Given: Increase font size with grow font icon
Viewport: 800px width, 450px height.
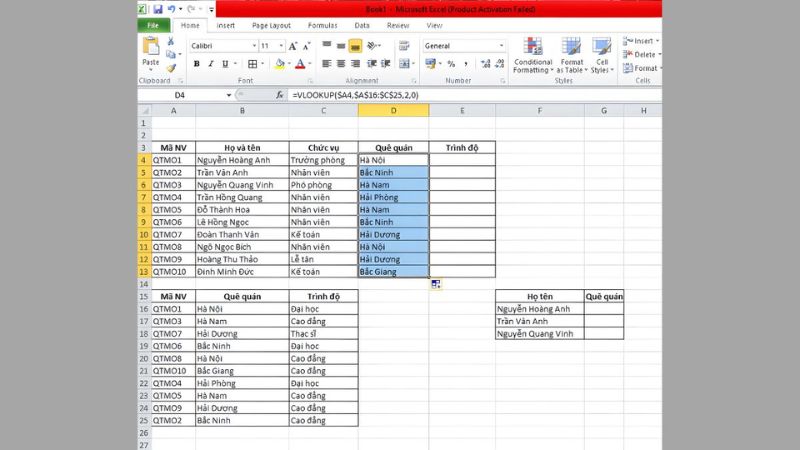Looking at the screenshot, I should point(293,46).
